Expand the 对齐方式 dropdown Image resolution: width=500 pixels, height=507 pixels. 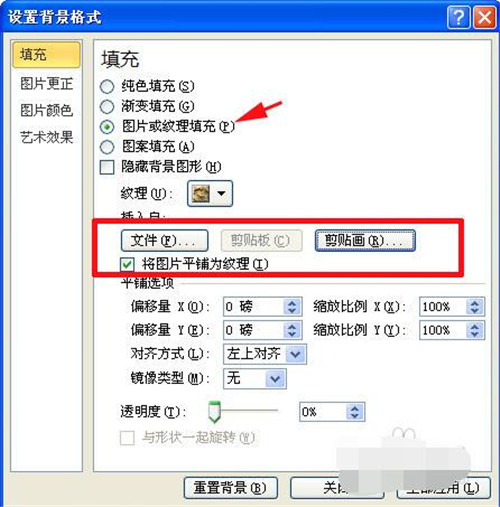coord(296,354)
